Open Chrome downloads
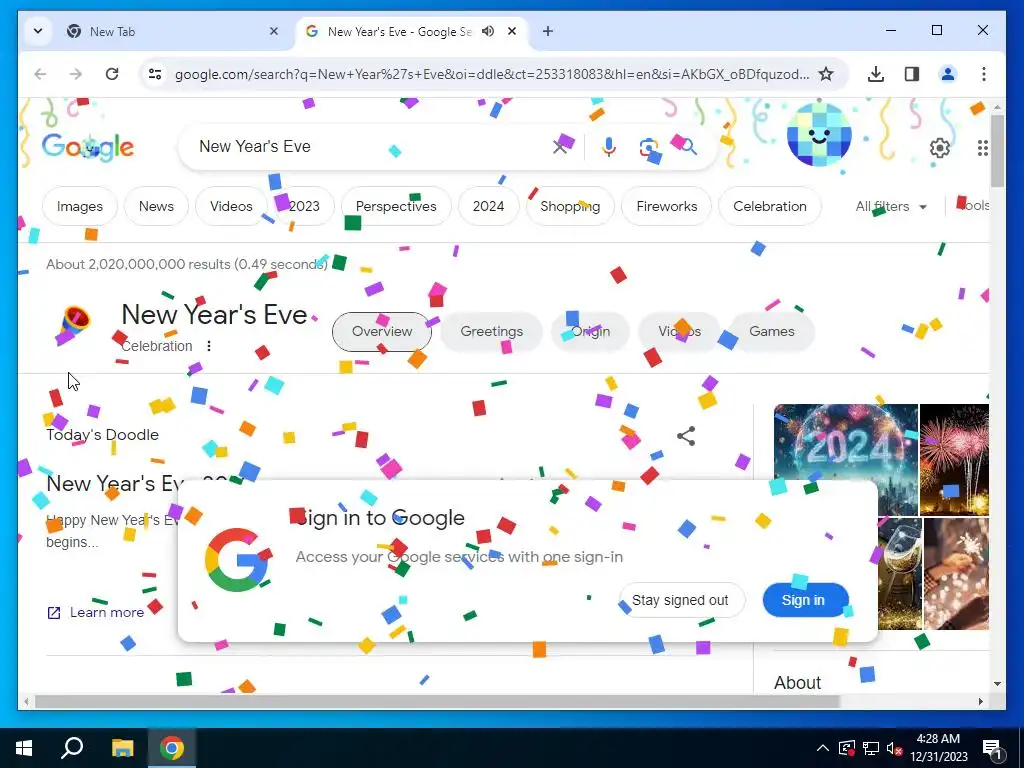 (x=876, y=74)
